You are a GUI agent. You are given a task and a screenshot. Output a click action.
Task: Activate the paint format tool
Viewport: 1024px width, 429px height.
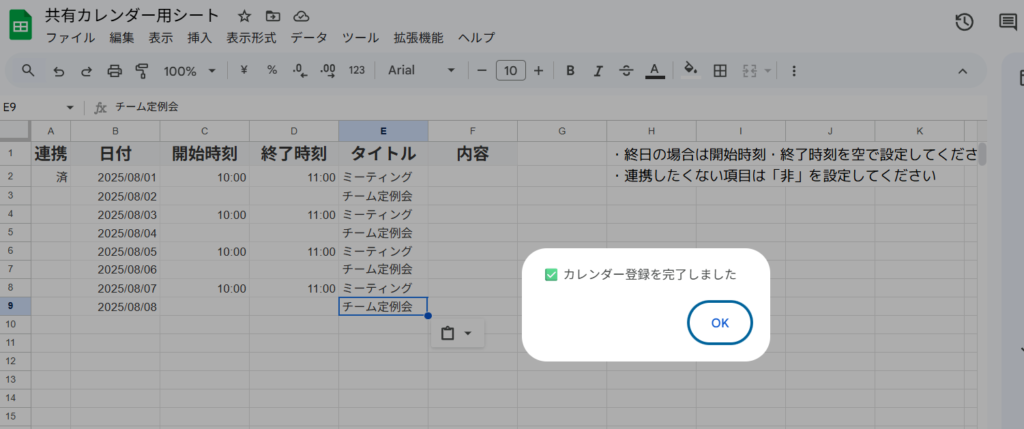coord(142,71)
